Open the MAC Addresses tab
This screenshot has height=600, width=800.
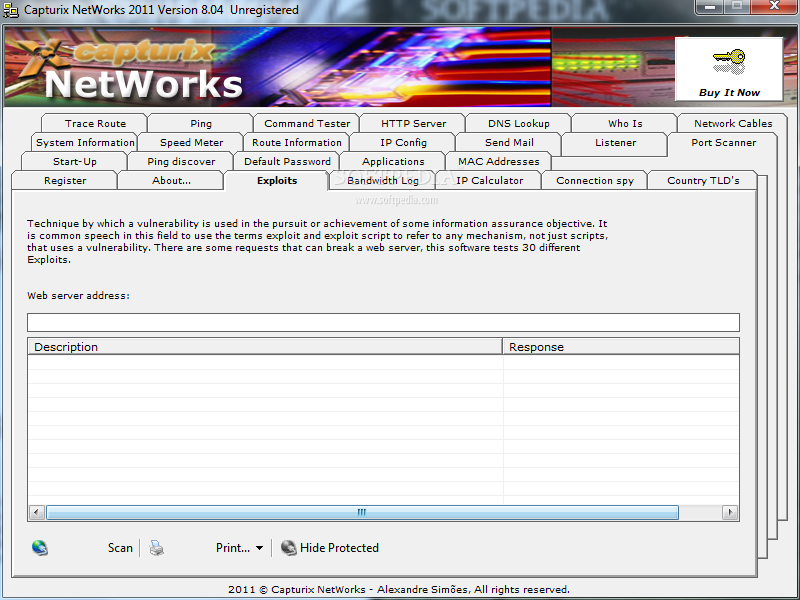pyautogui.click(x=498, y=161)
